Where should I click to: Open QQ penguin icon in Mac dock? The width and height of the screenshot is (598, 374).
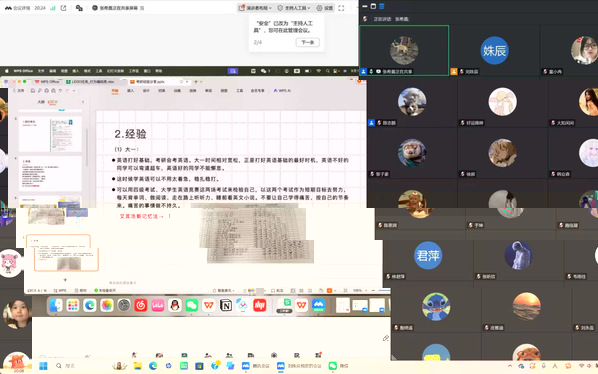click(x=175, y=305)
